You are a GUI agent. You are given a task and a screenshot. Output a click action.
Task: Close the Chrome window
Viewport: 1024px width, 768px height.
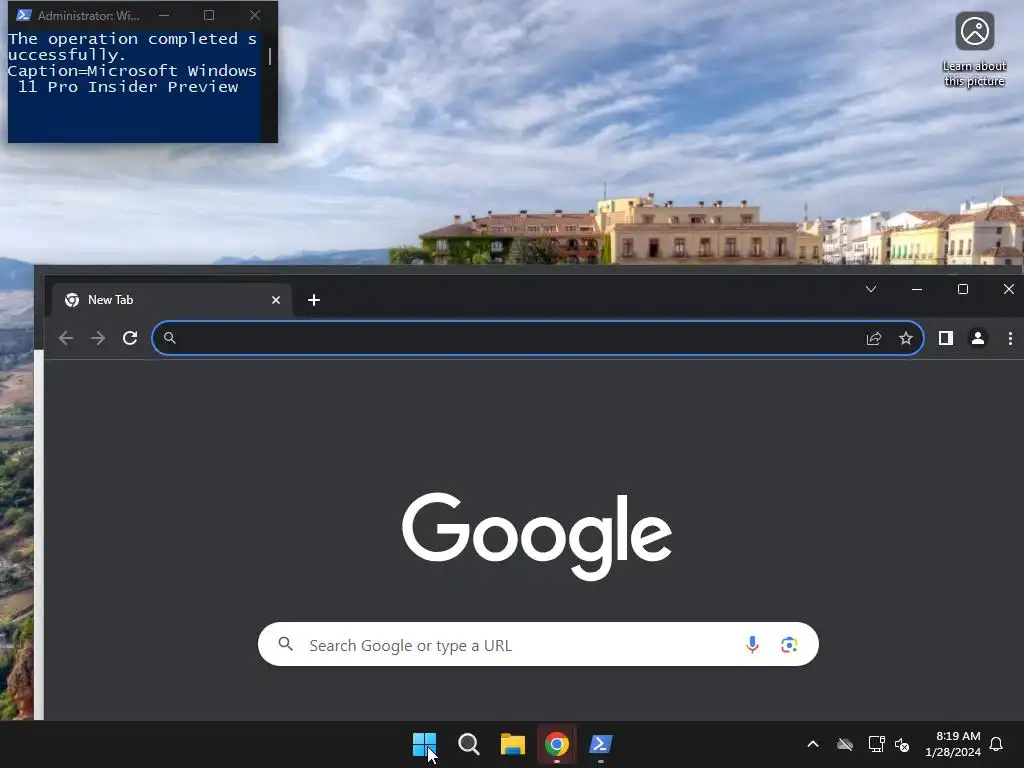pos(1008,289)
